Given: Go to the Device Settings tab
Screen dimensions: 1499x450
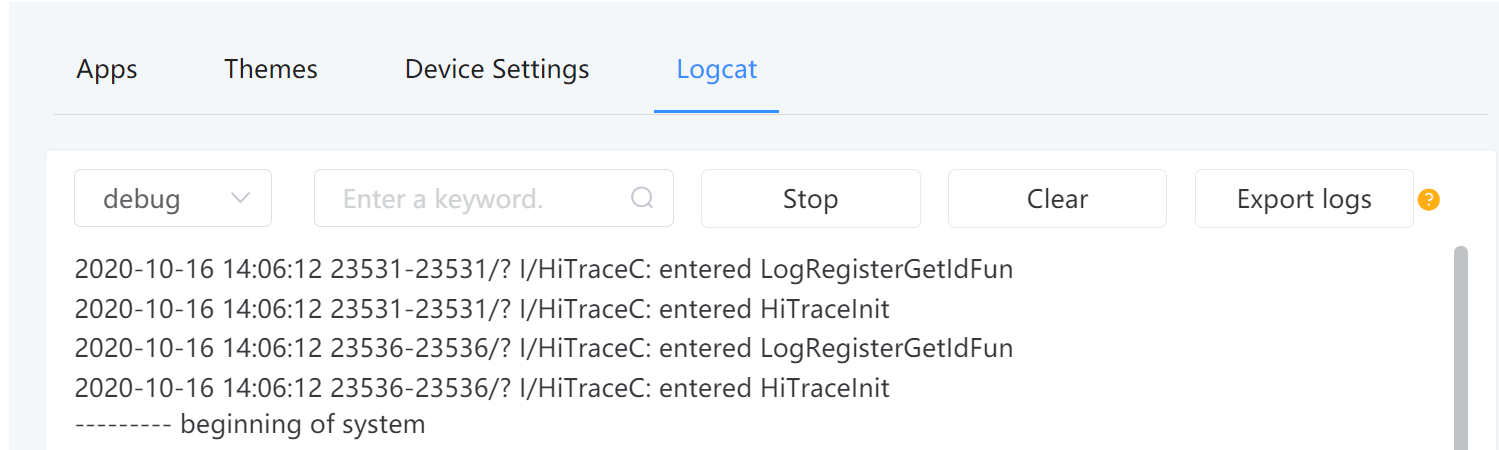Looking at the screenshot, I should pyautogui.click(x=497, y=69).
